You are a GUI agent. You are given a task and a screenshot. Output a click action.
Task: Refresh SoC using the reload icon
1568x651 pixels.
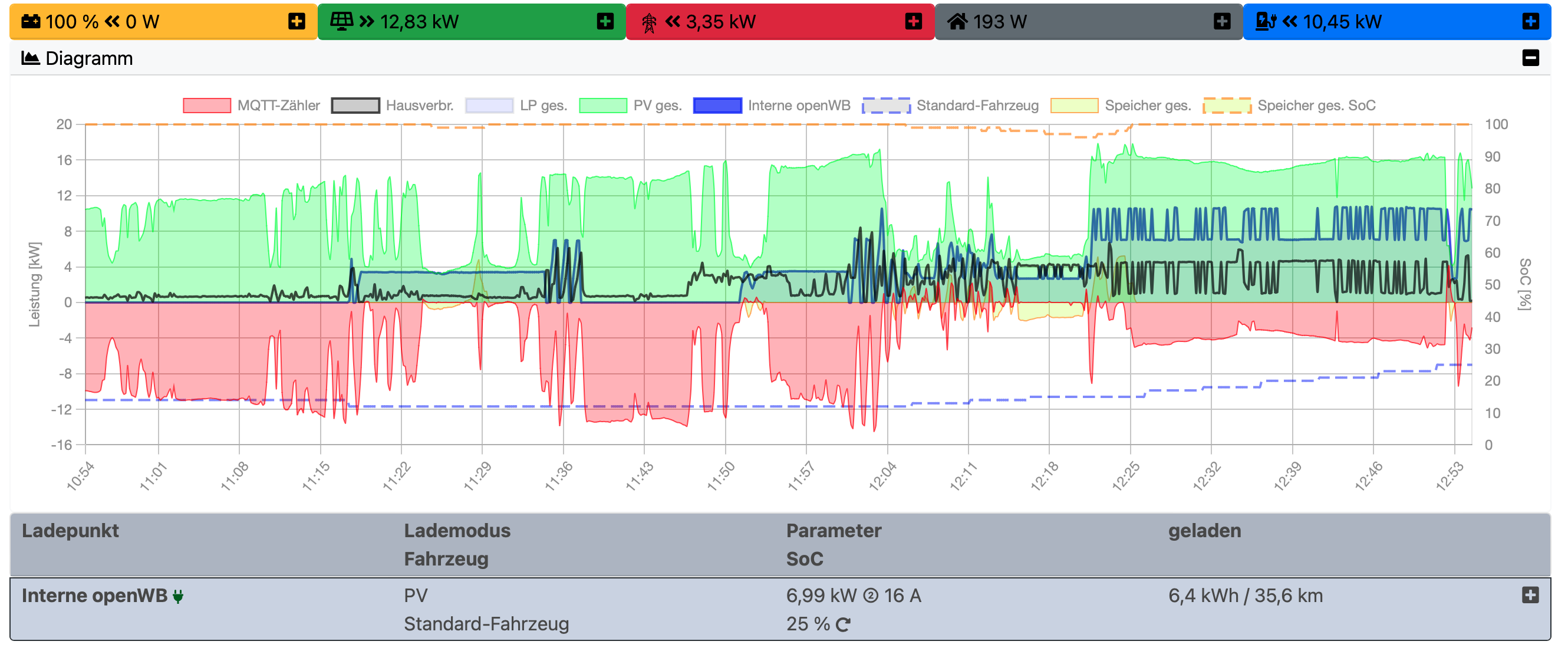click(x=843, y=624)
